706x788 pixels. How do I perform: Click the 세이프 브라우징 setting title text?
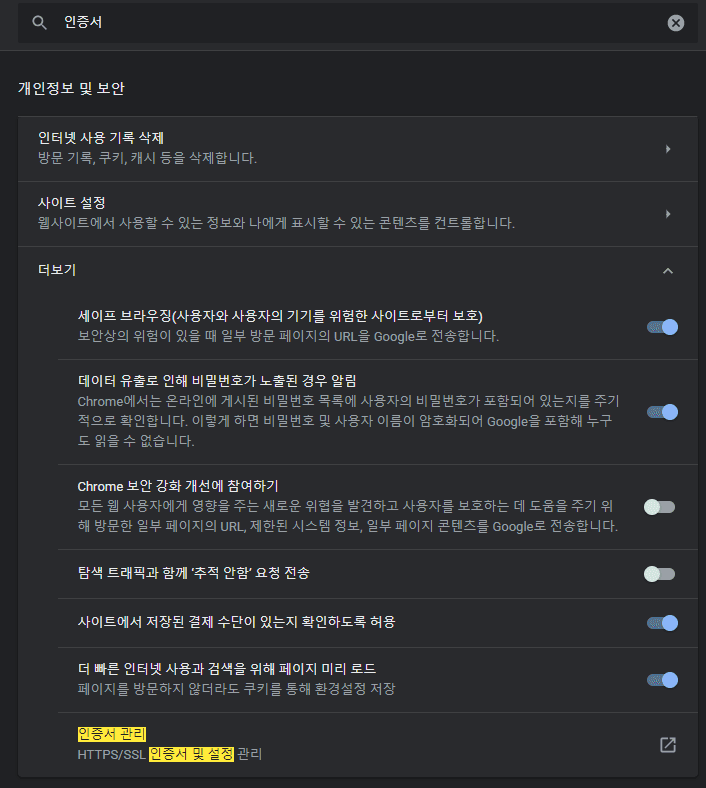tap(280, 316)
